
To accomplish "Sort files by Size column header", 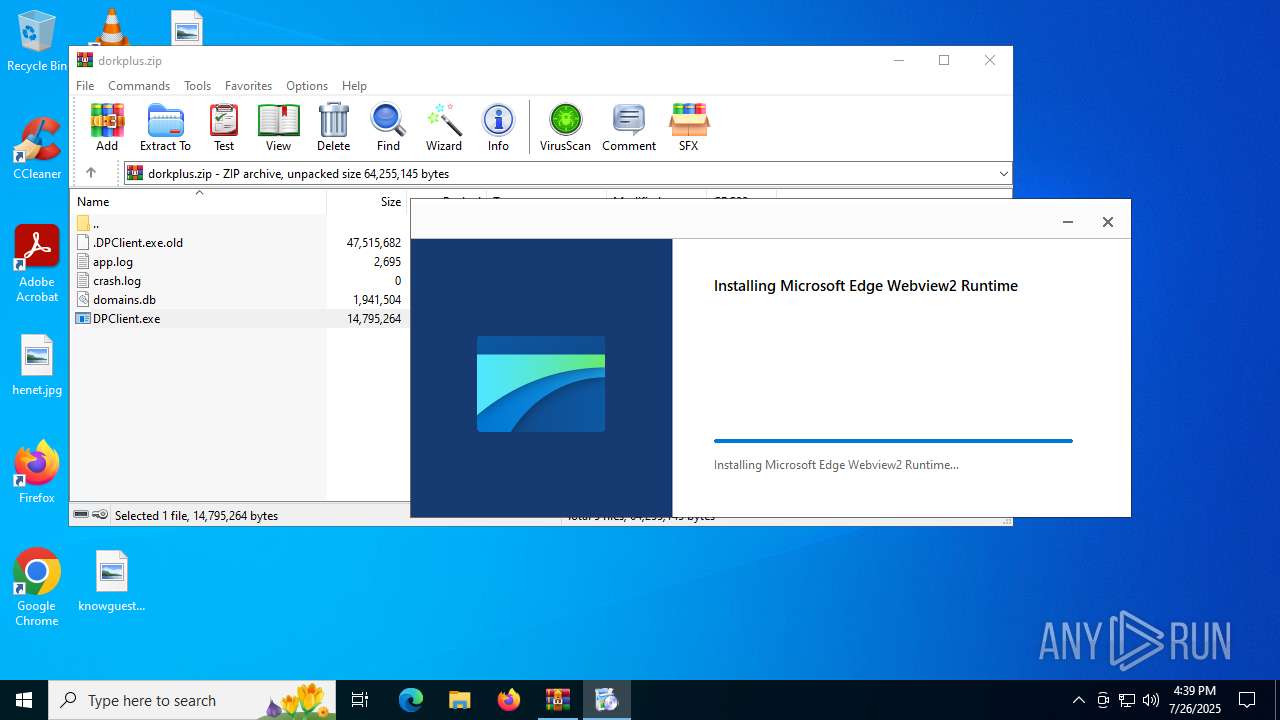I will pos(366,201).
